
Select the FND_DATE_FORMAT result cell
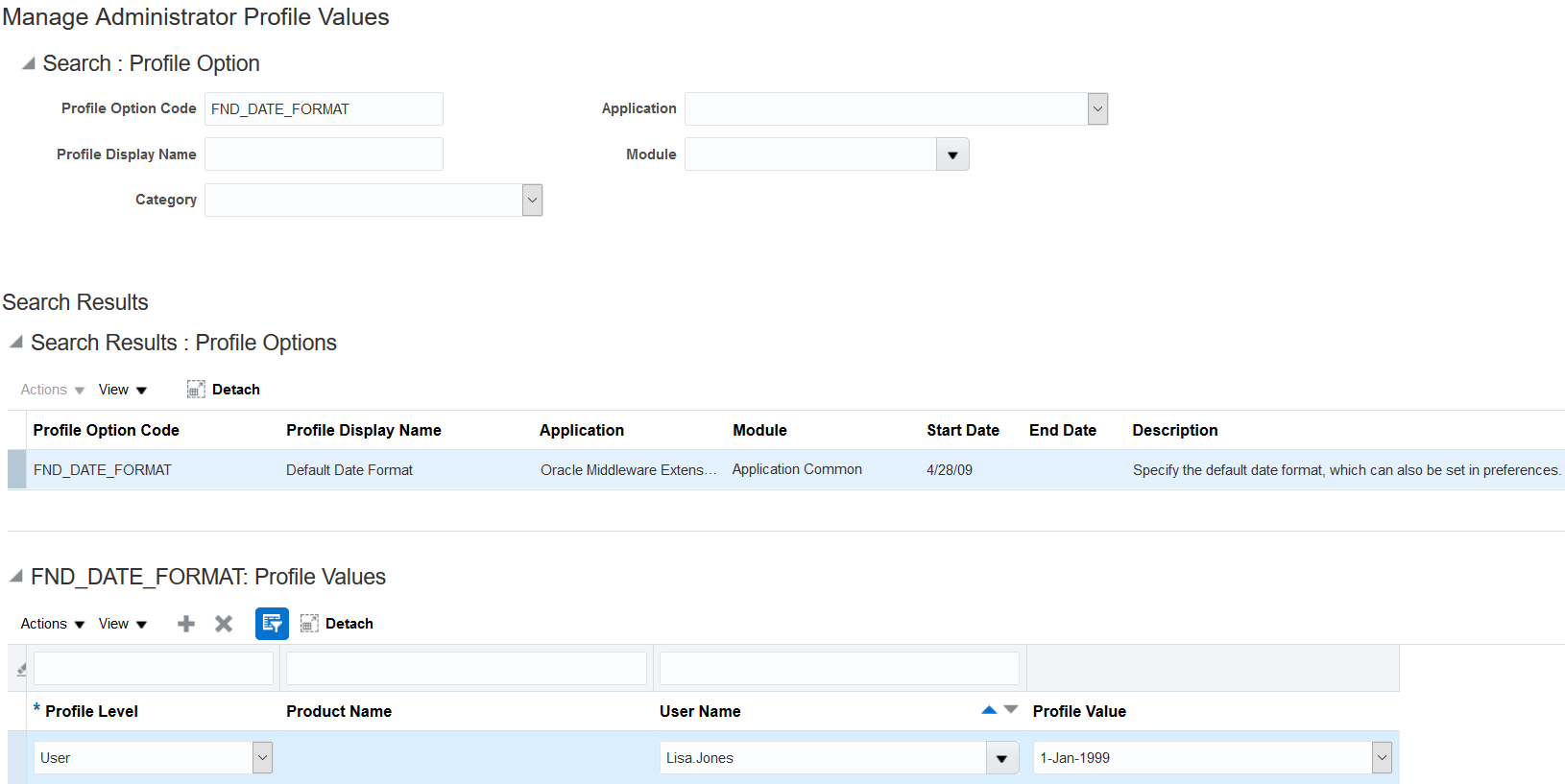coord(103,470)
